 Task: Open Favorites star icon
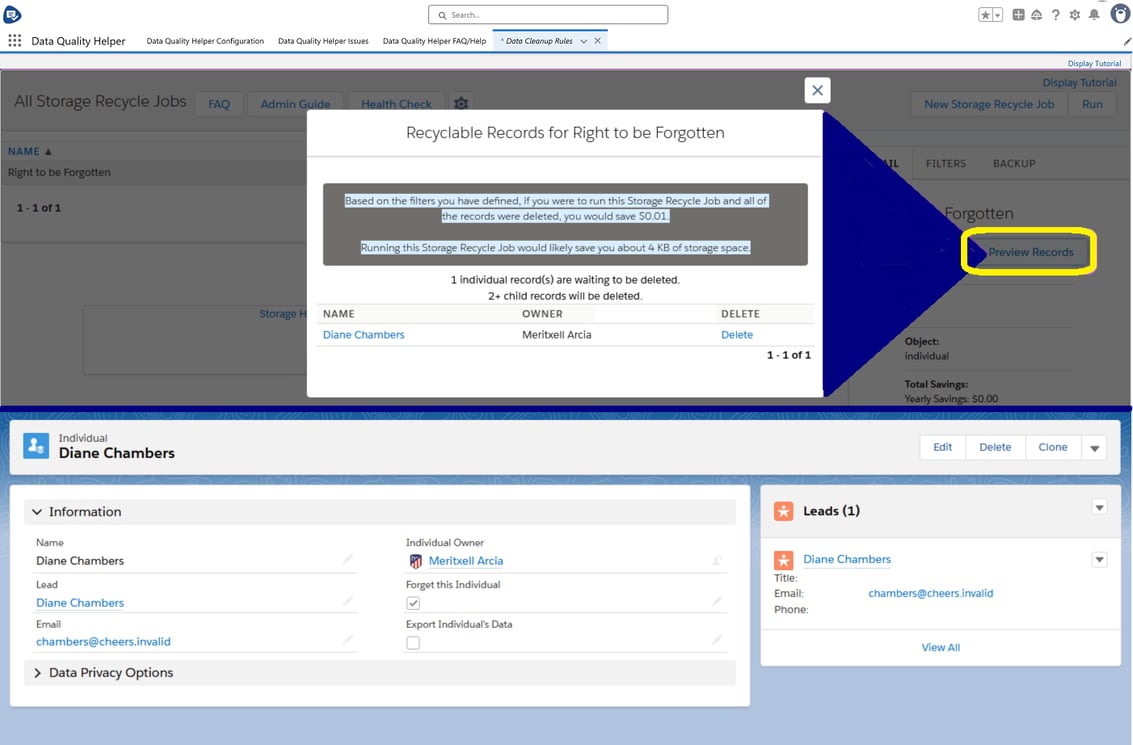pos(986,15)
